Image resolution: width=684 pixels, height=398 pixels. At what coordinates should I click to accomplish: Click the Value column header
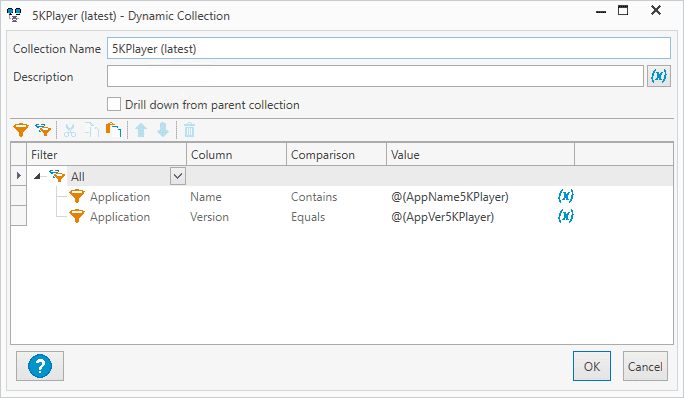tap(480, 154)
